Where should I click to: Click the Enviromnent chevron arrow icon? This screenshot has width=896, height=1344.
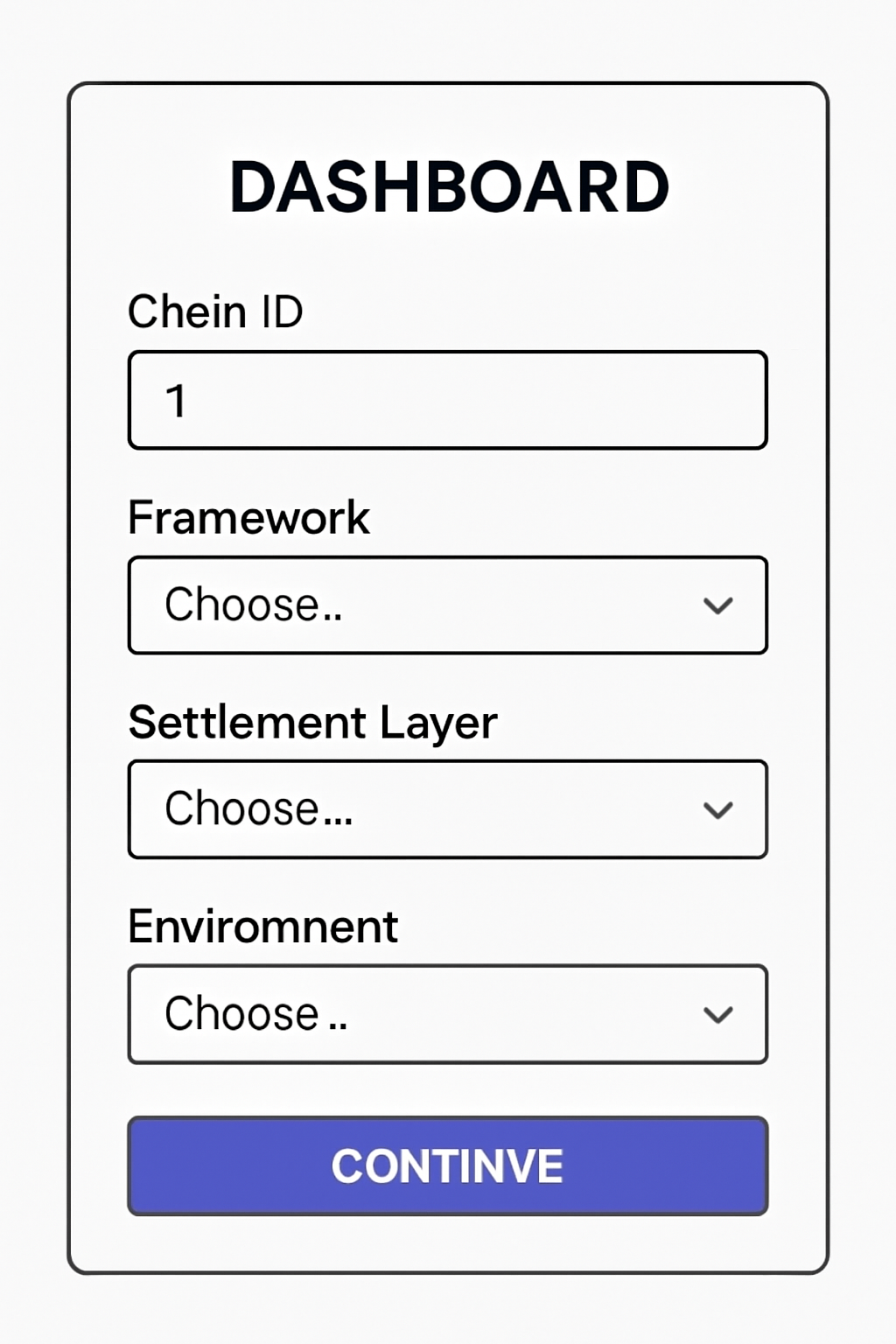[x=717, y=1015]
